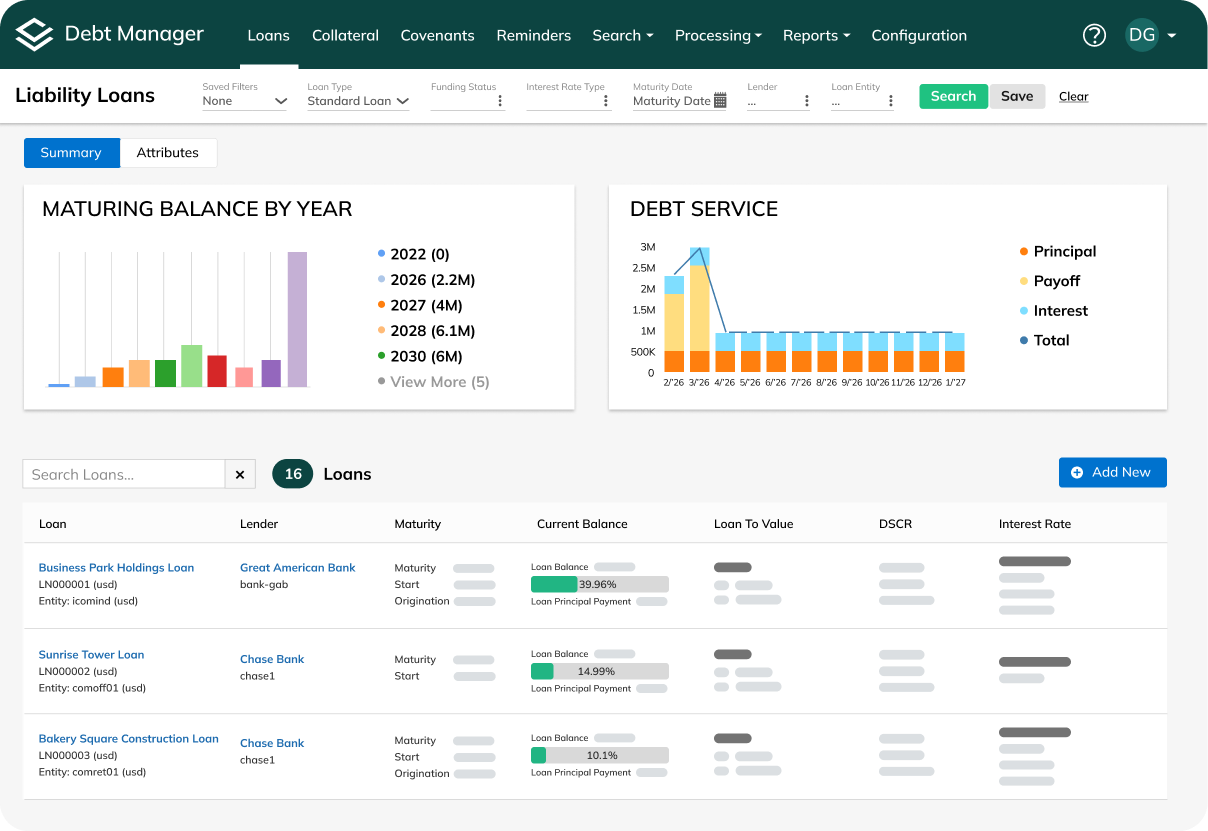Click inside the Search Loans field
Image resolution: width=1208 pixels, height=831 pixels.
(124, 474)
